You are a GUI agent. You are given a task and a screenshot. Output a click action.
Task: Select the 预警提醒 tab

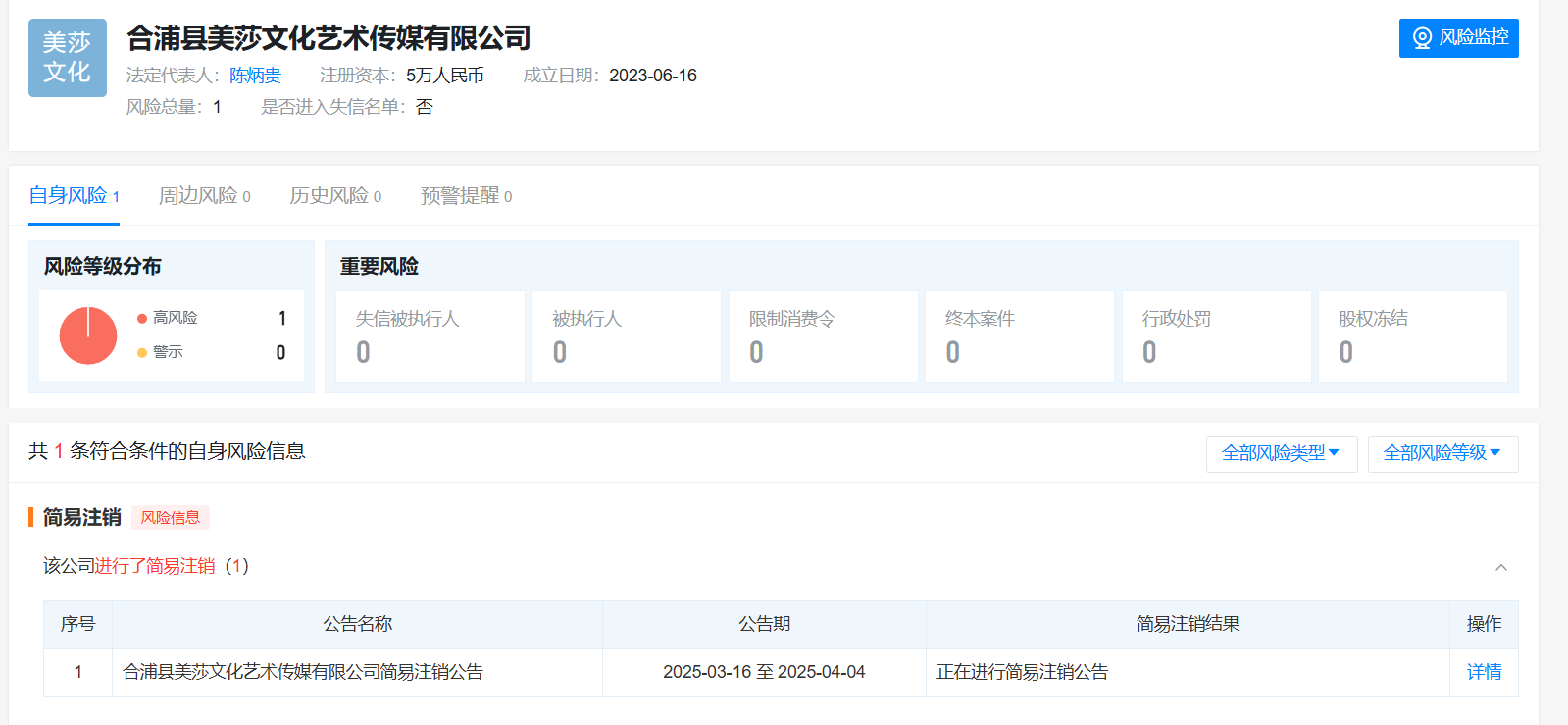pos(466,196)
